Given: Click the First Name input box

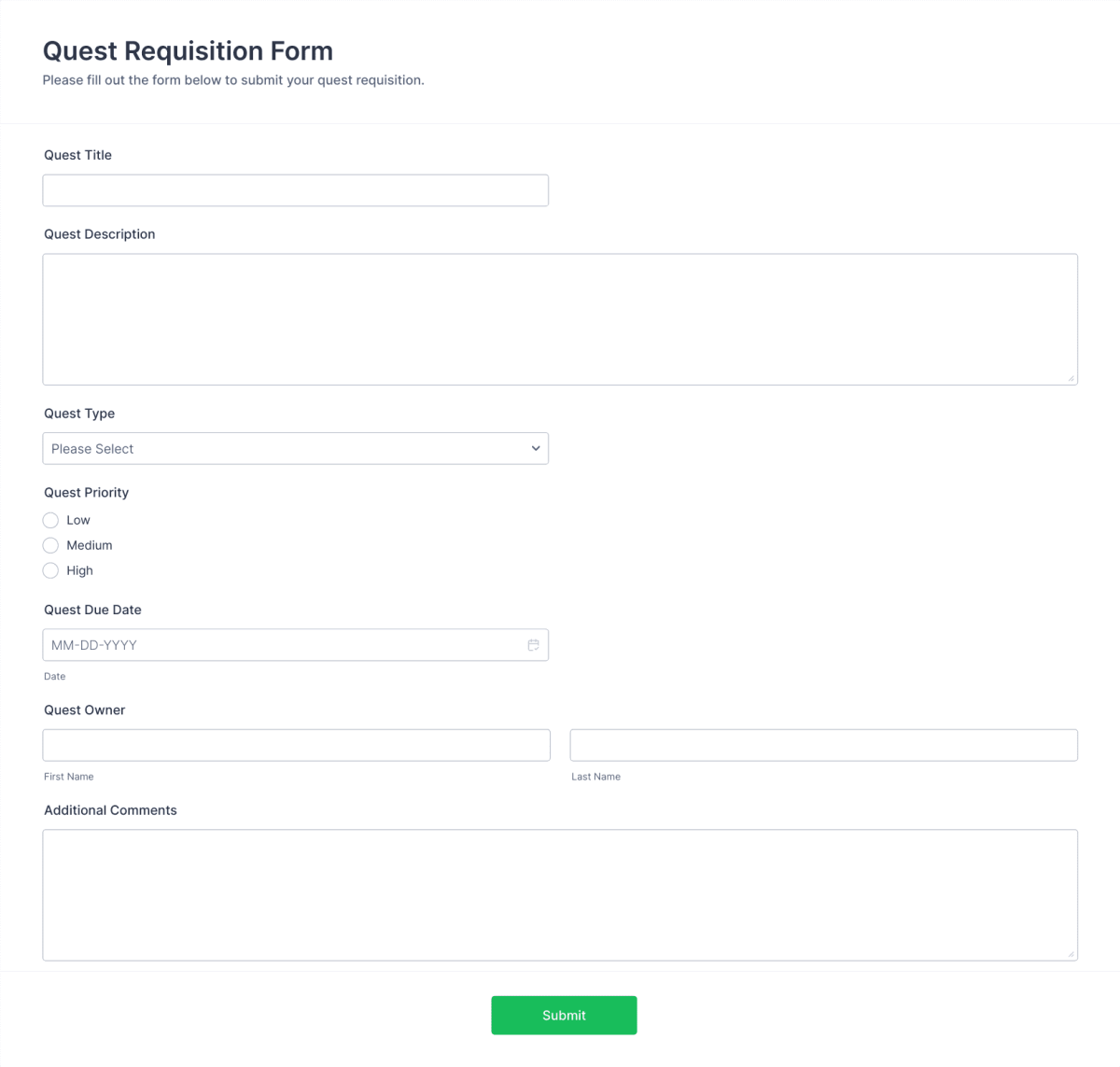Looking at the screenshot, I should tap(295, 744).
